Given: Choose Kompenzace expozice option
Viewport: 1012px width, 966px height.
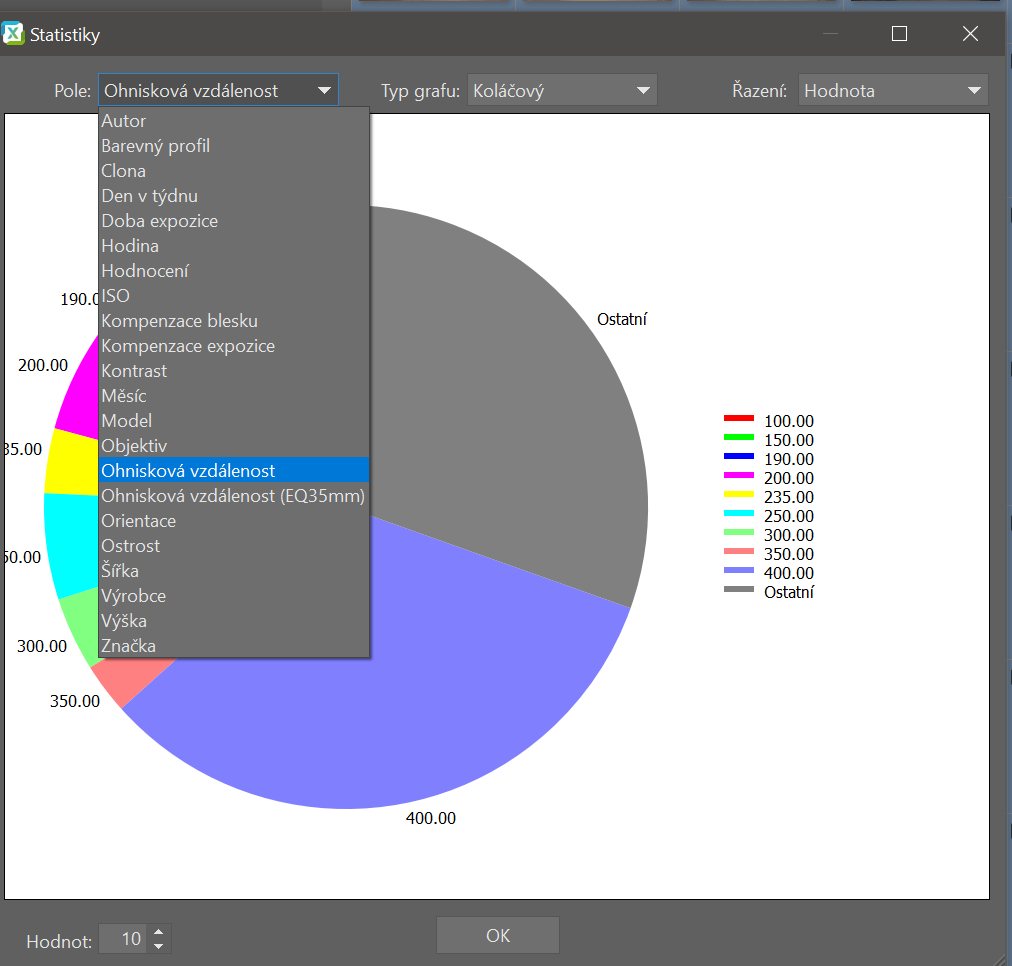Looking at the screenshot, I should (x=234, y=346).
